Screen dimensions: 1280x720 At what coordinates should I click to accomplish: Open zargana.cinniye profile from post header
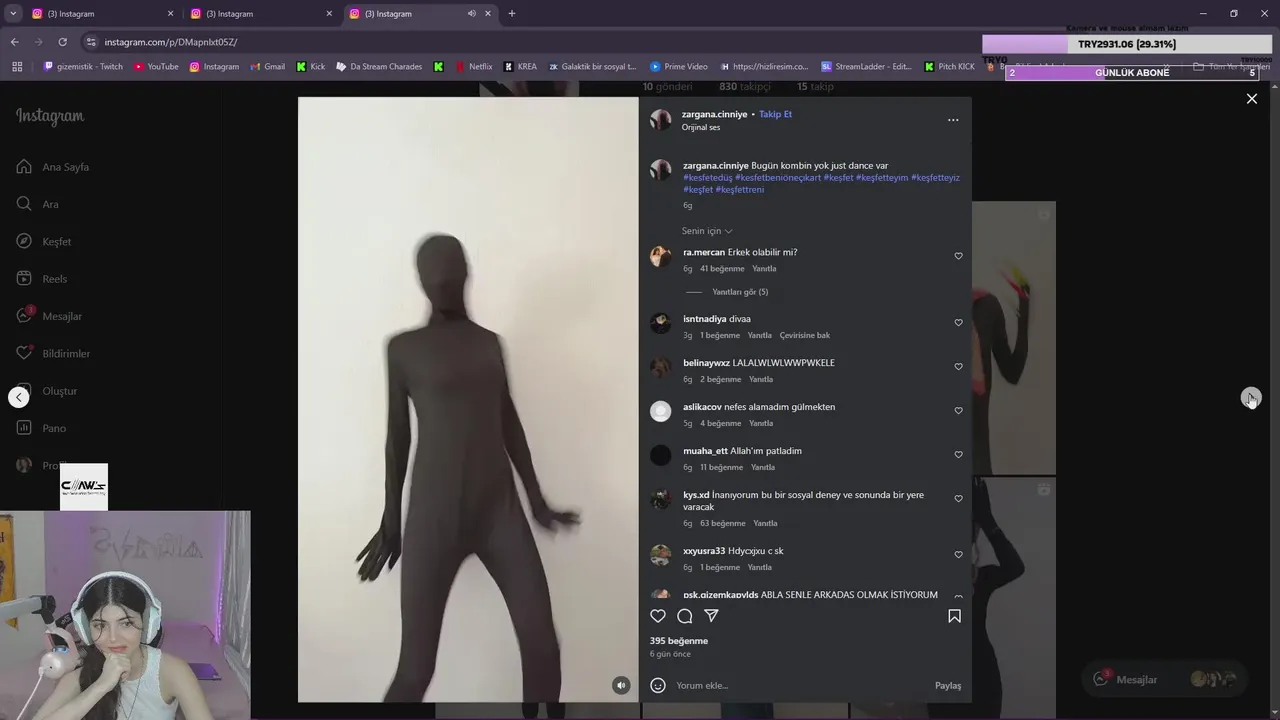(715, 114)
